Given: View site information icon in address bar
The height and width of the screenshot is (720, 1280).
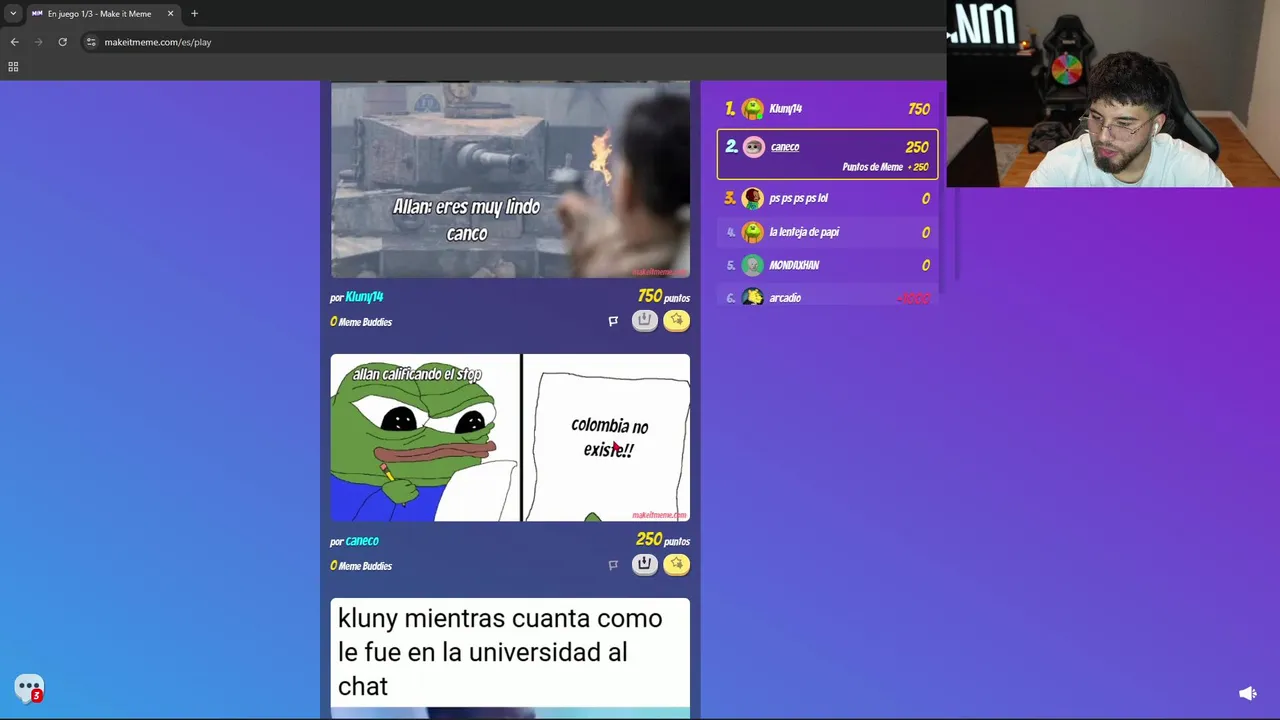Looking at the screenshot, I should [90, 42].
